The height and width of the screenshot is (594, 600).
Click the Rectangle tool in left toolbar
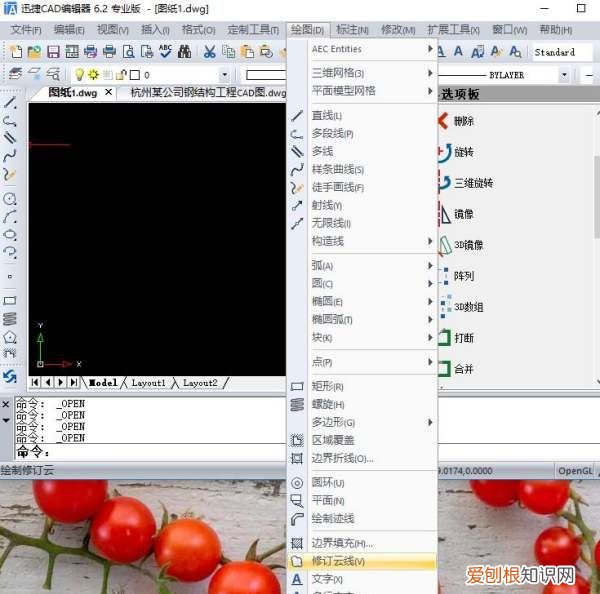tap(10, 300)
